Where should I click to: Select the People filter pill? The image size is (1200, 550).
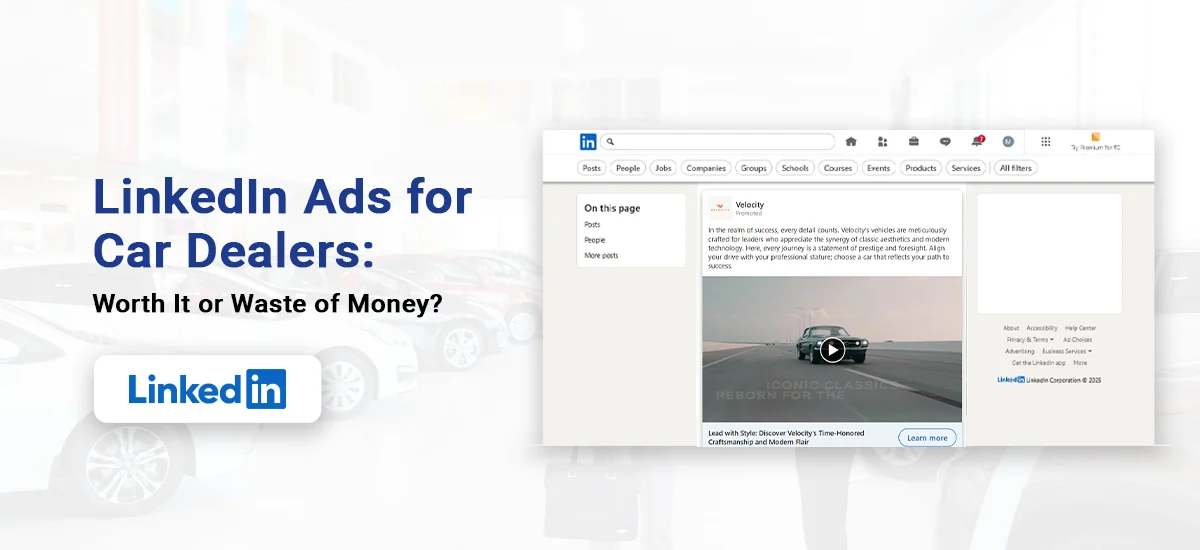(x=628, y=168)
